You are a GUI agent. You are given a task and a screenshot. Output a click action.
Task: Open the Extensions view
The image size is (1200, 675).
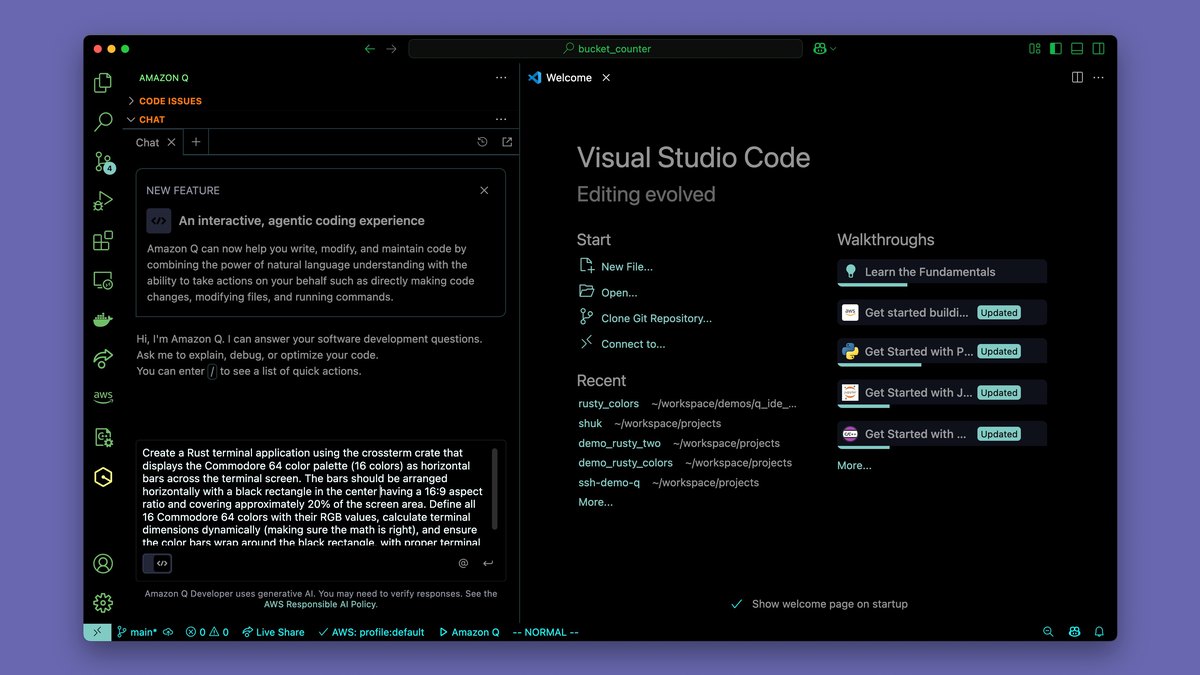103,241
